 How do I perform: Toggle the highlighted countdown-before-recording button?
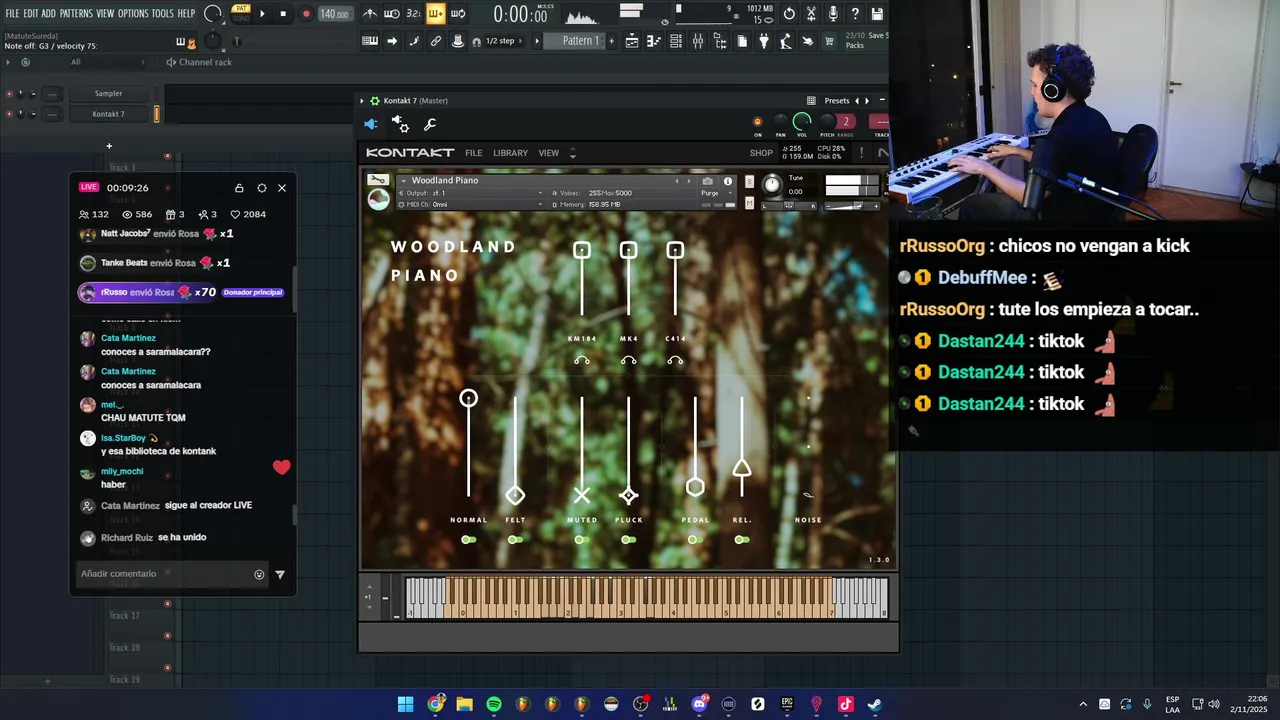click(x=436, y=14)
